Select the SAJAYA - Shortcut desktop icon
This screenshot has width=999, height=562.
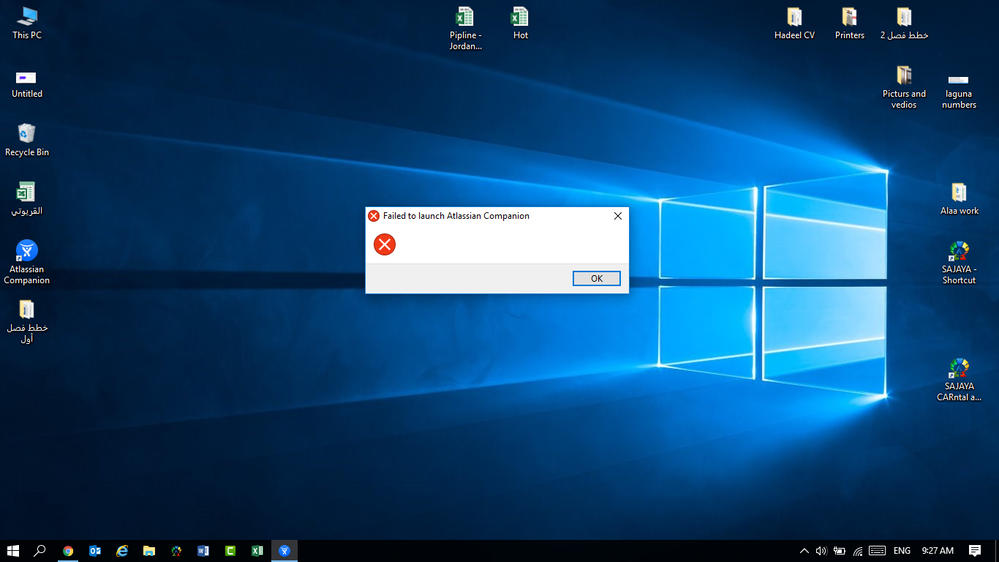pyautogui.click(x=959, y=263)
